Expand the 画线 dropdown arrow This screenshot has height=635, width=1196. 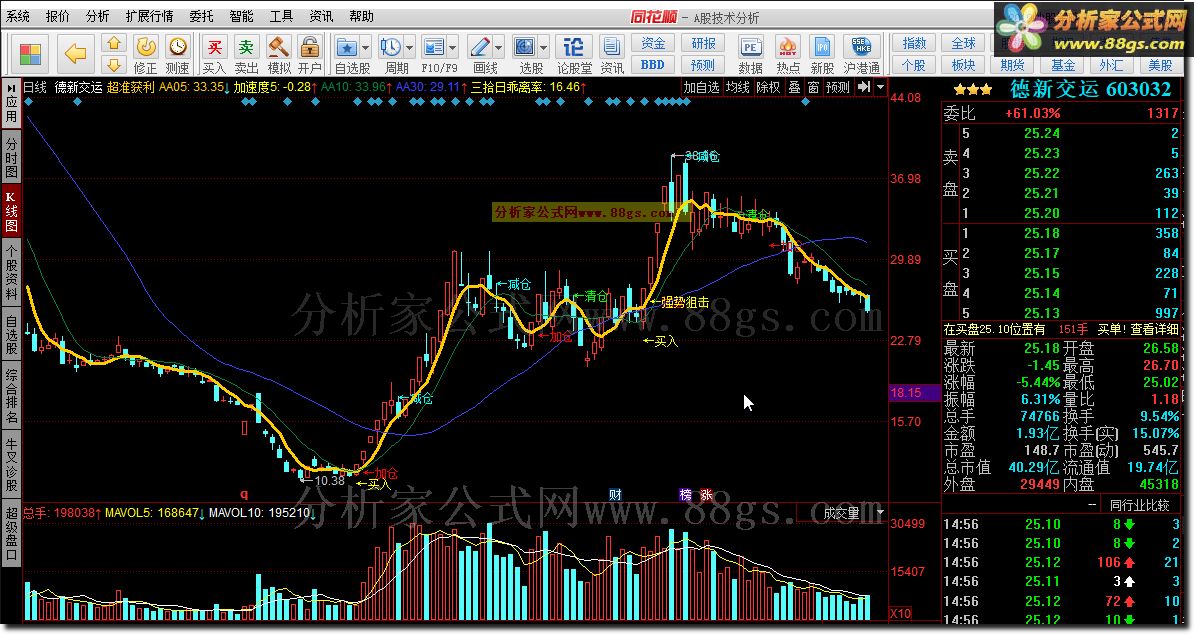499,48
